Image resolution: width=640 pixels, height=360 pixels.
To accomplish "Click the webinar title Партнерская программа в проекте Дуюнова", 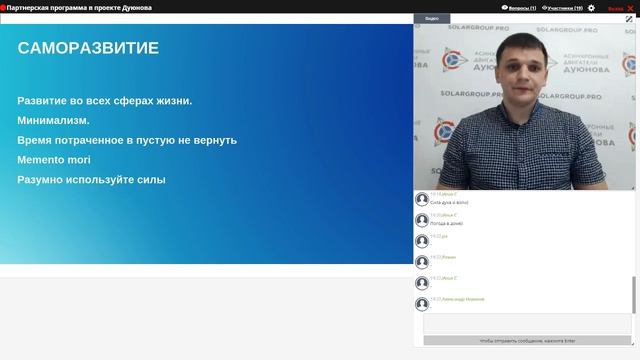I will 79,8.
